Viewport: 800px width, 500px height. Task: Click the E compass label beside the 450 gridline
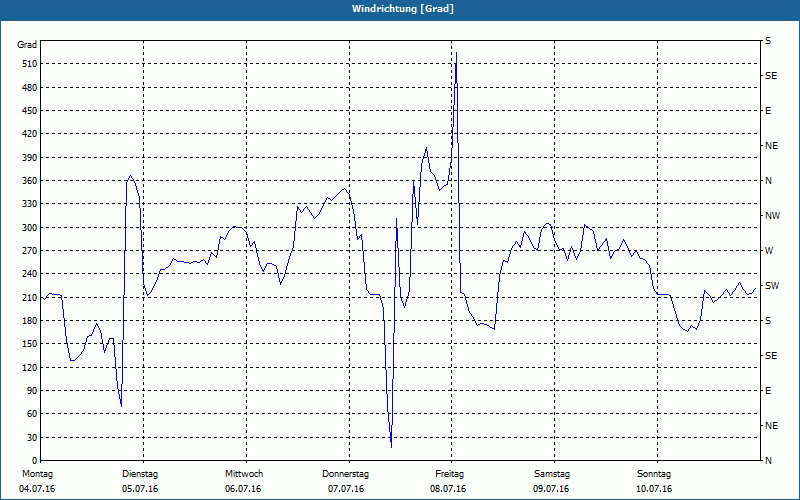[768, 111]
